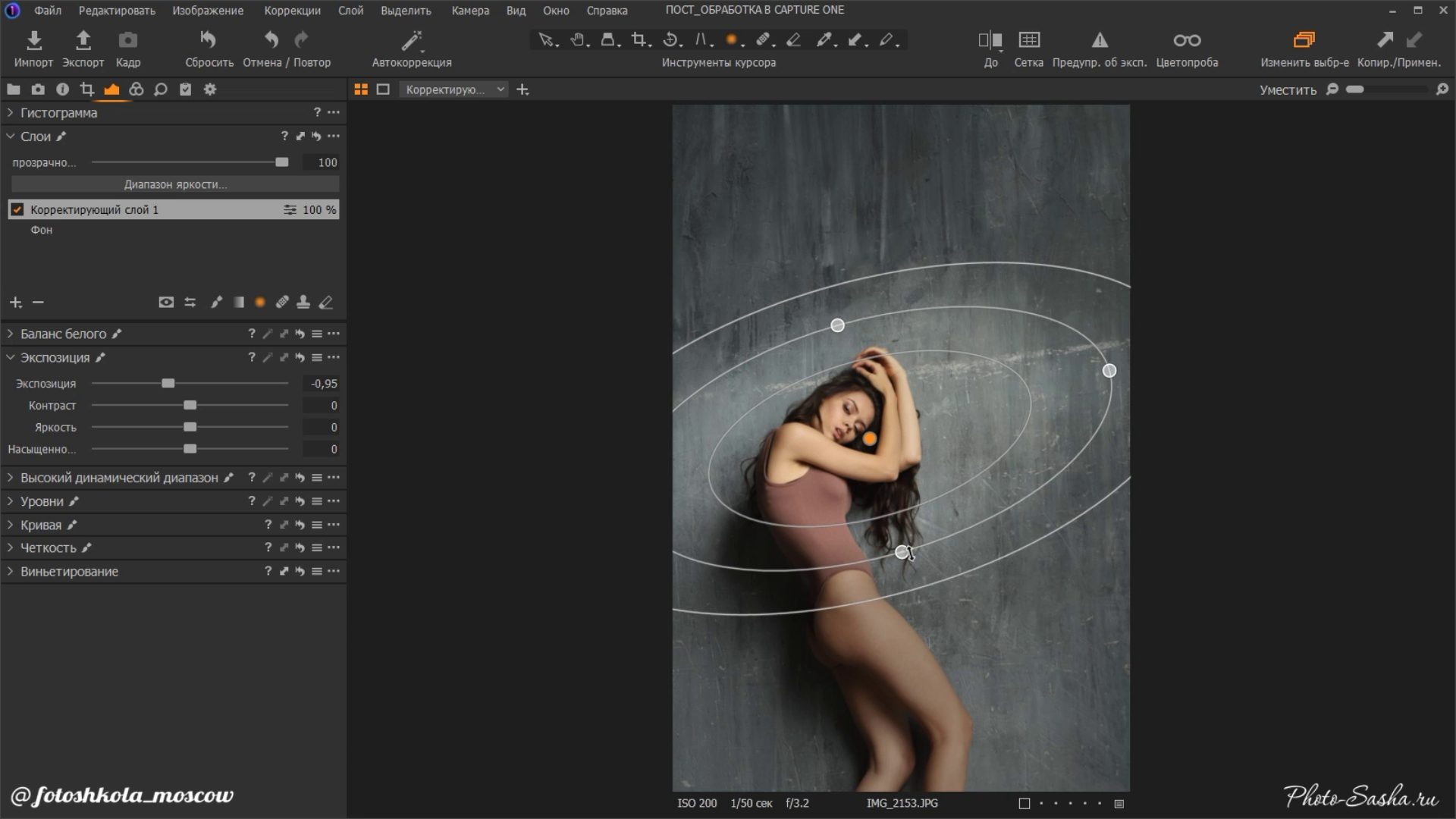The width and height of the screenshot is (1456, 819).
Task: Enable Color proofing with the glasses icon
Action: click(1187, 40)
